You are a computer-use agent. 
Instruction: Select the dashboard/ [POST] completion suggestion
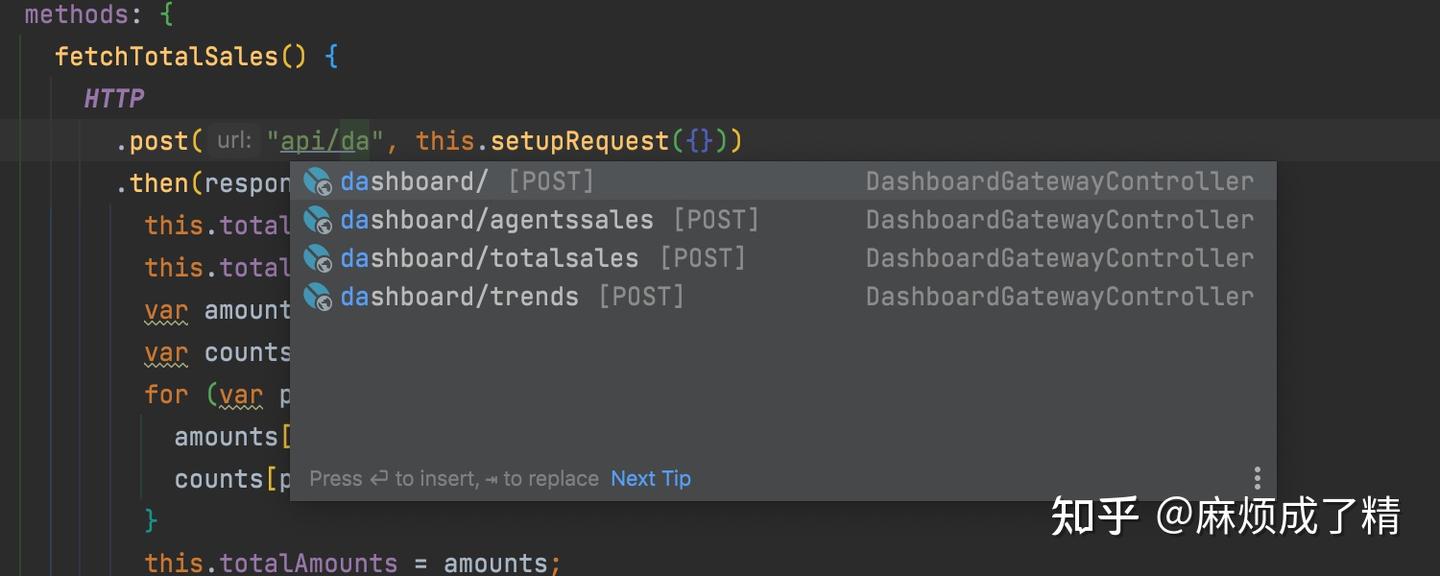point(783,181)
